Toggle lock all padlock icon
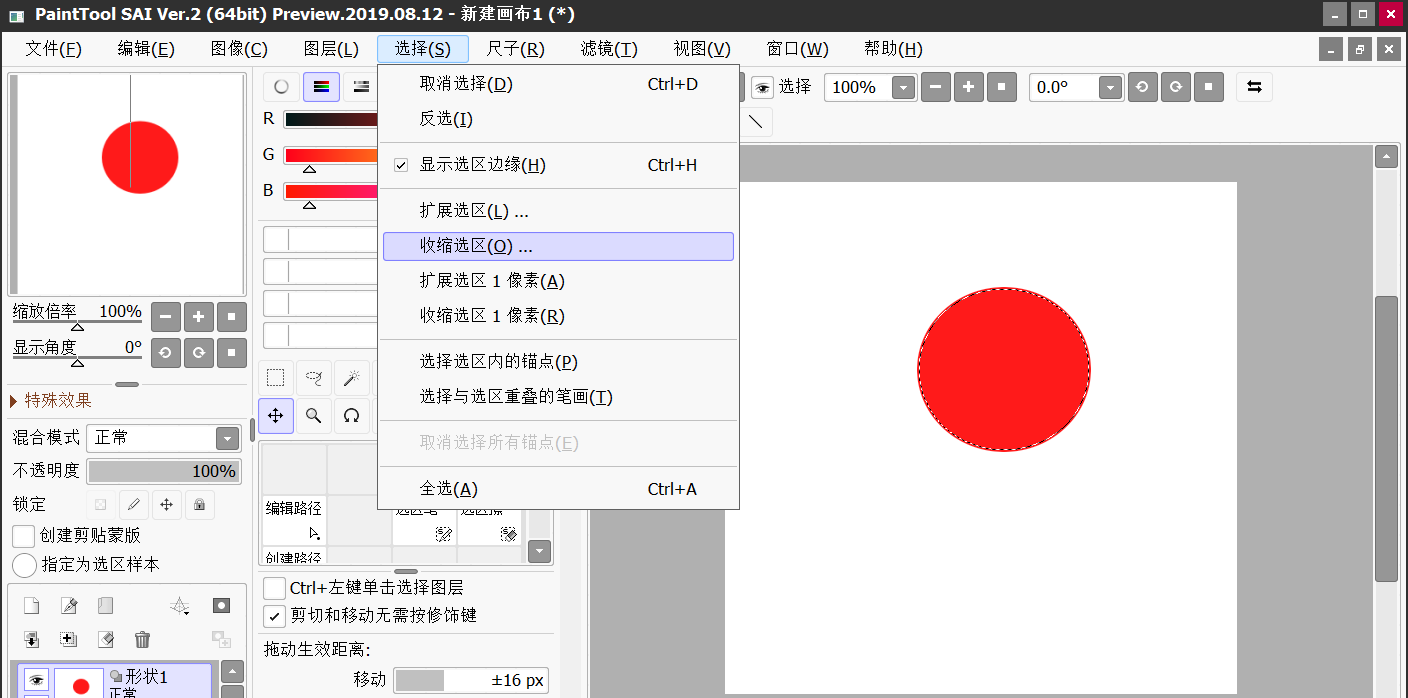1408x698 pixels. (199, 505)
